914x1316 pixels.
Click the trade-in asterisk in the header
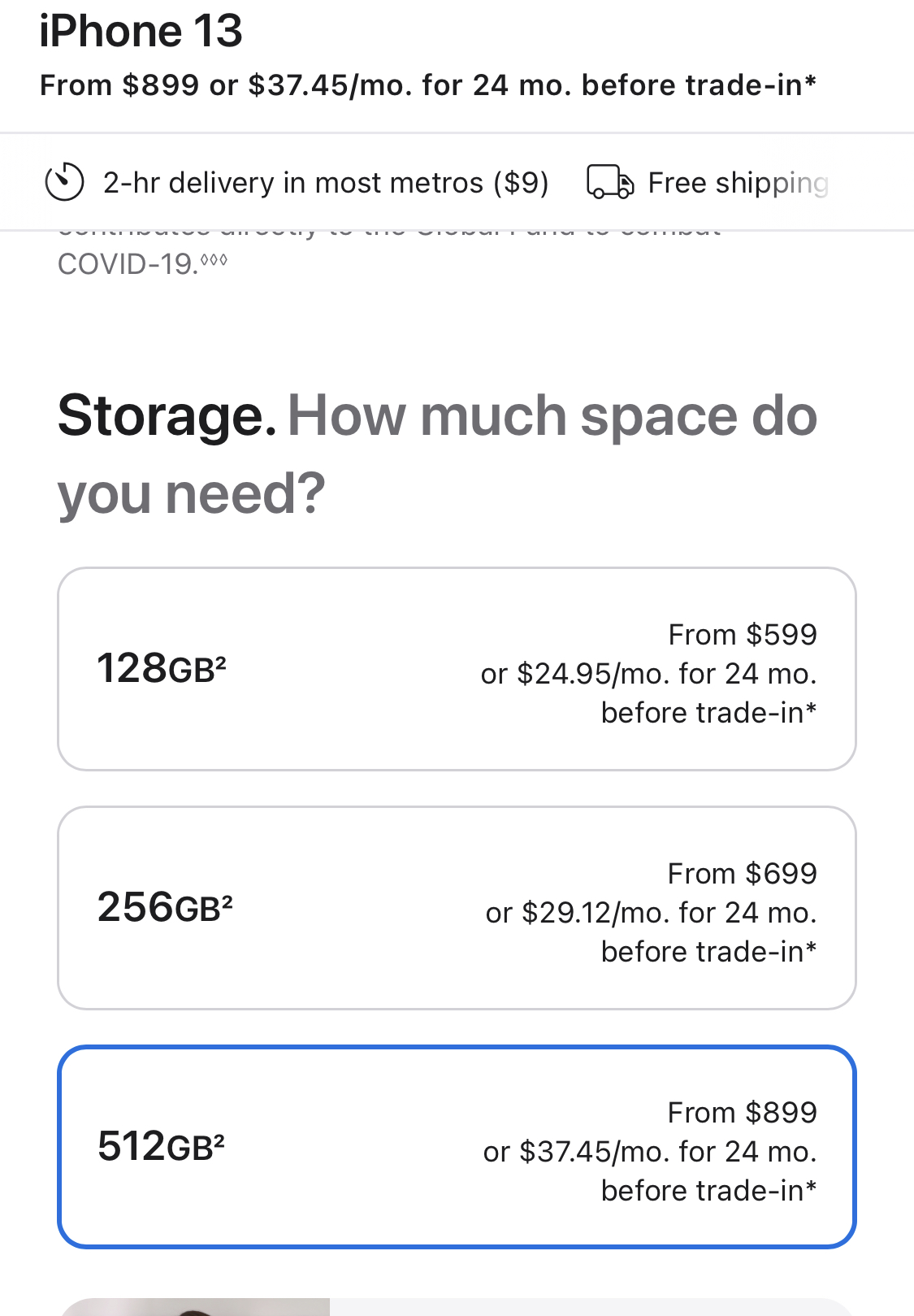810,81
